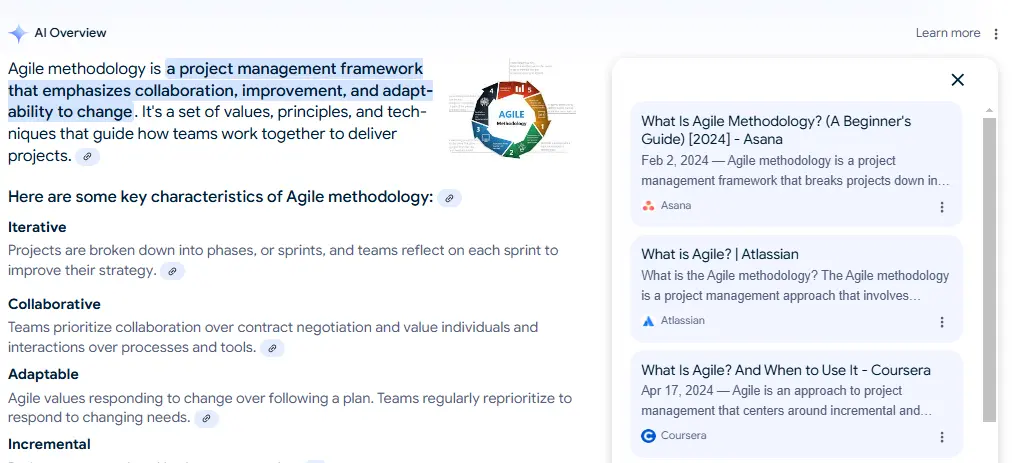Click the Agile methodology cycle diagram image

pyautogui.click(x=512, y=109)
